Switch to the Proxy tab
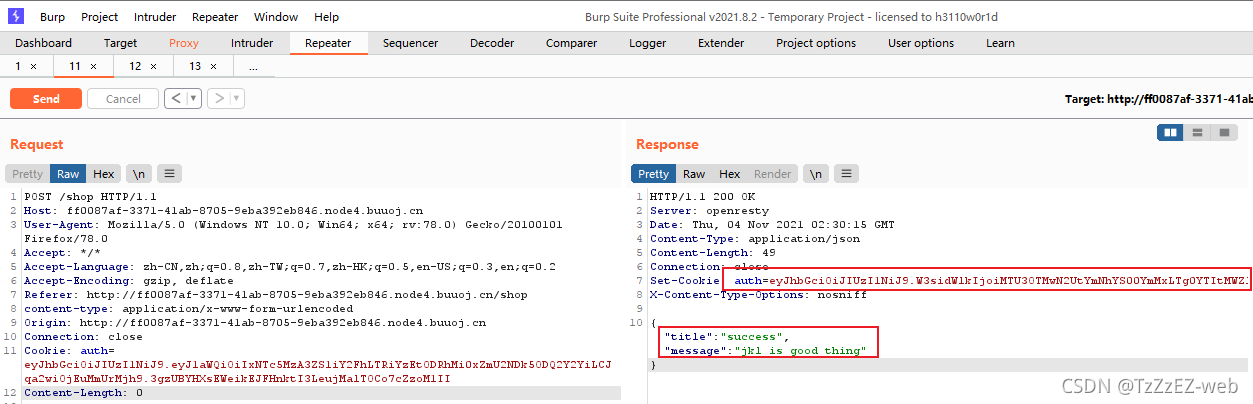The height and width of the screenshot is (404, 1253). pyautogui.click(x=184, y=43)
